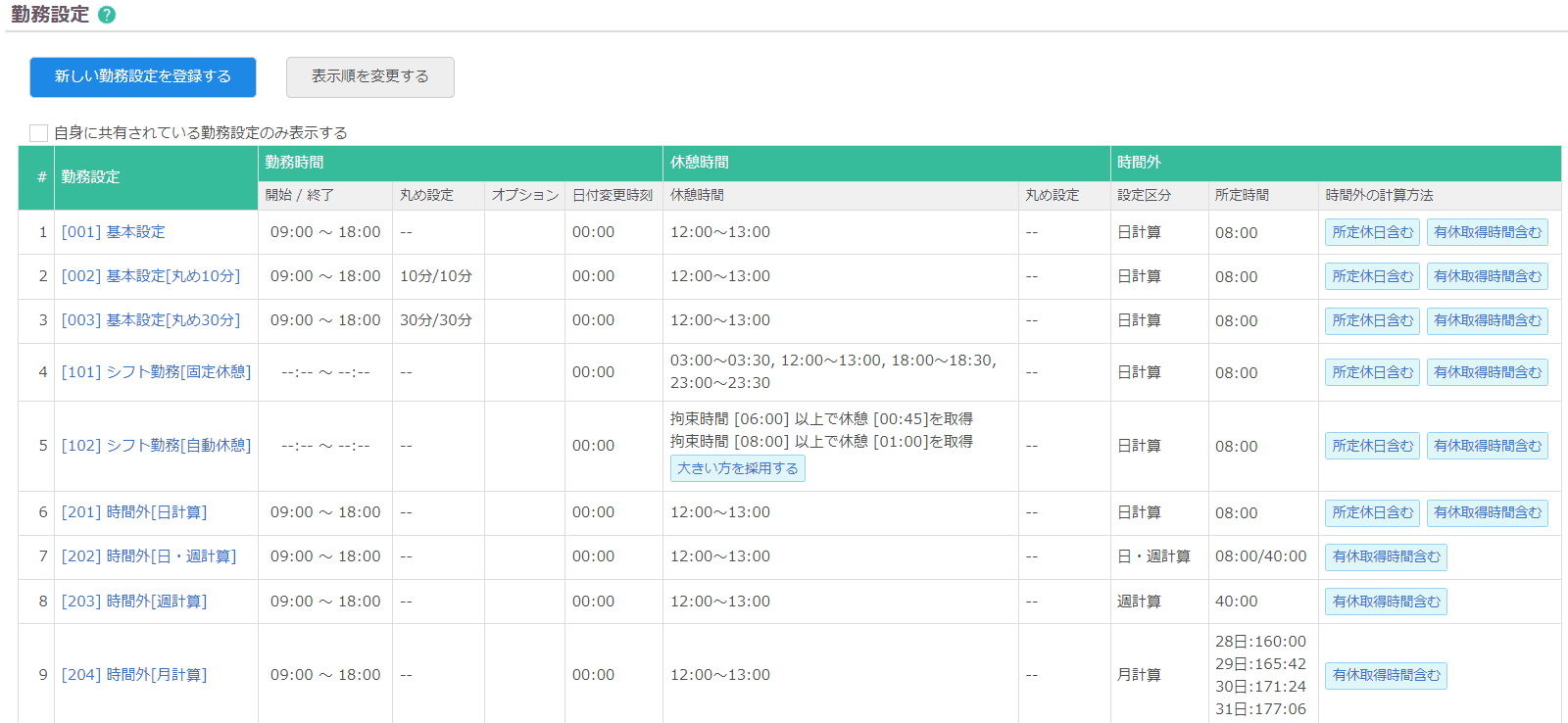Click 有休取得時間含む tag in row [002]
The image size is (1568, 723).
tap(1487, 276)
